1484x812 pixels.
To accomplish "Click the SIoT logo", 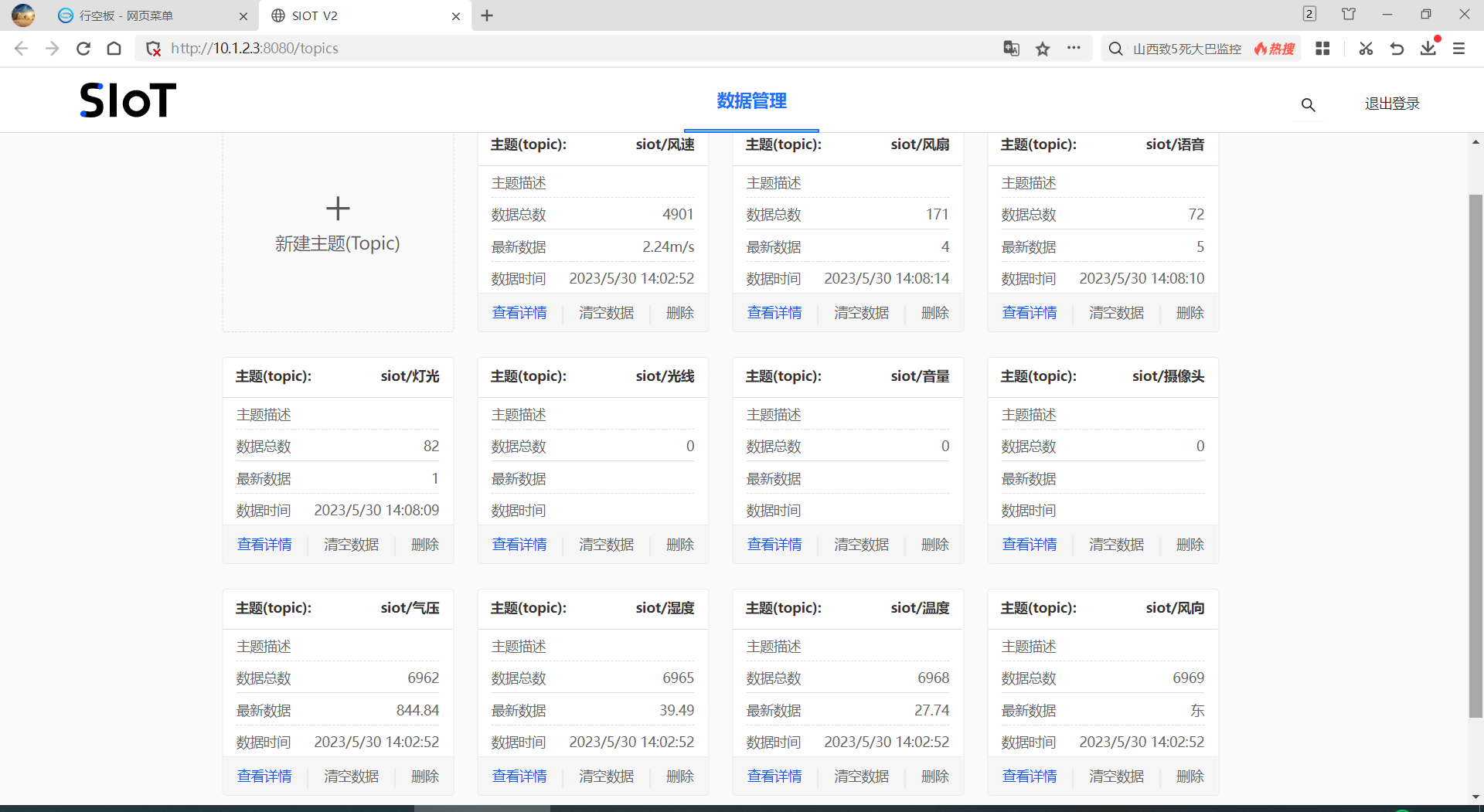I will tap(128, 100).
